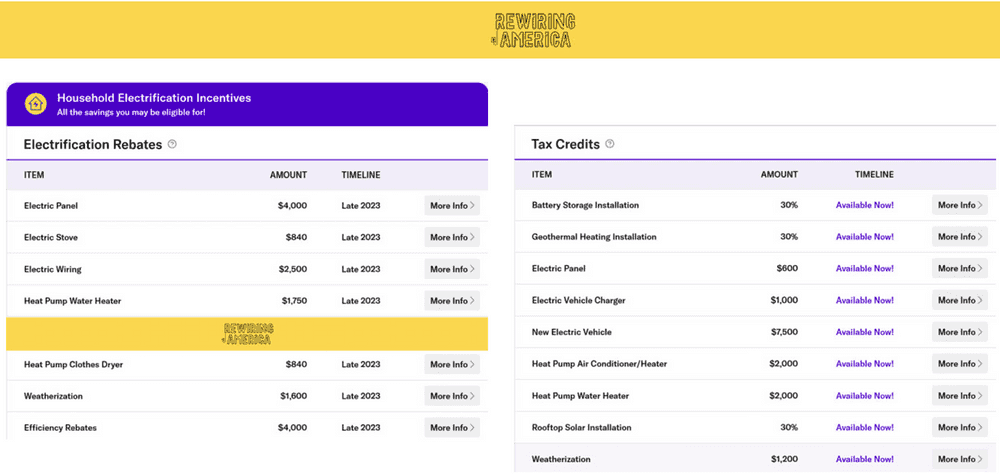The height and width of the screenshot is (474, 1000).
Task: Select the Efficiency Rebates item name
Action: pos(60,427)
